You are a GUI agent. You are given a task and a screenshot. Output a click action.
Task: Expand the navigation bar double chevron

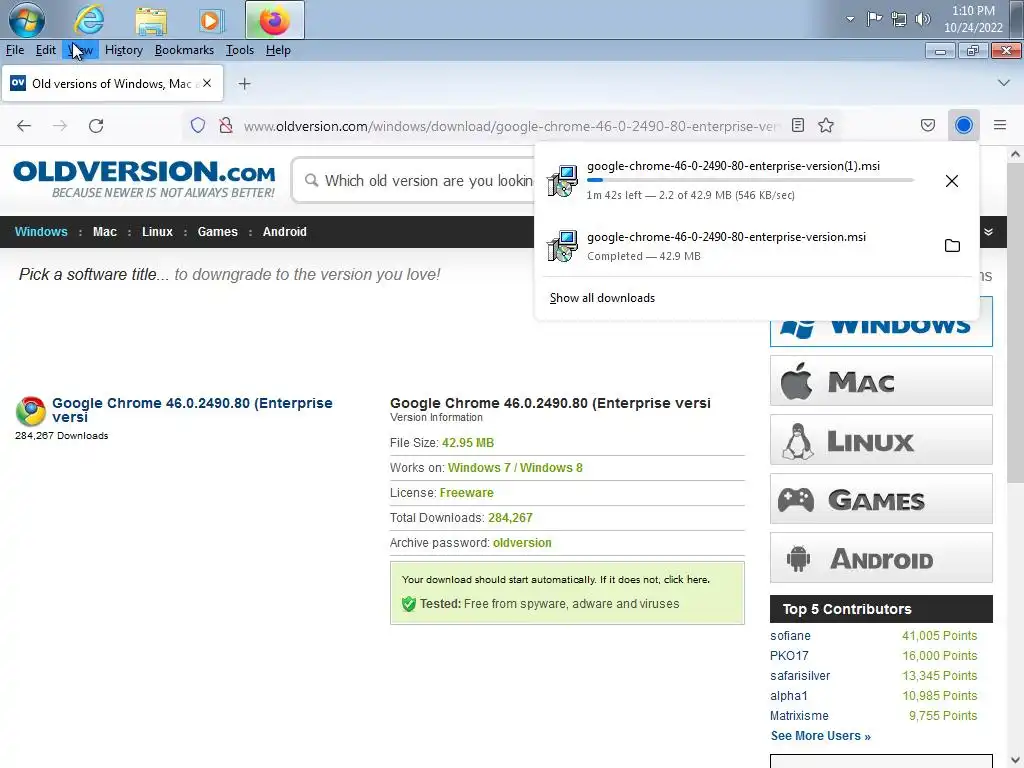[989, 232]
